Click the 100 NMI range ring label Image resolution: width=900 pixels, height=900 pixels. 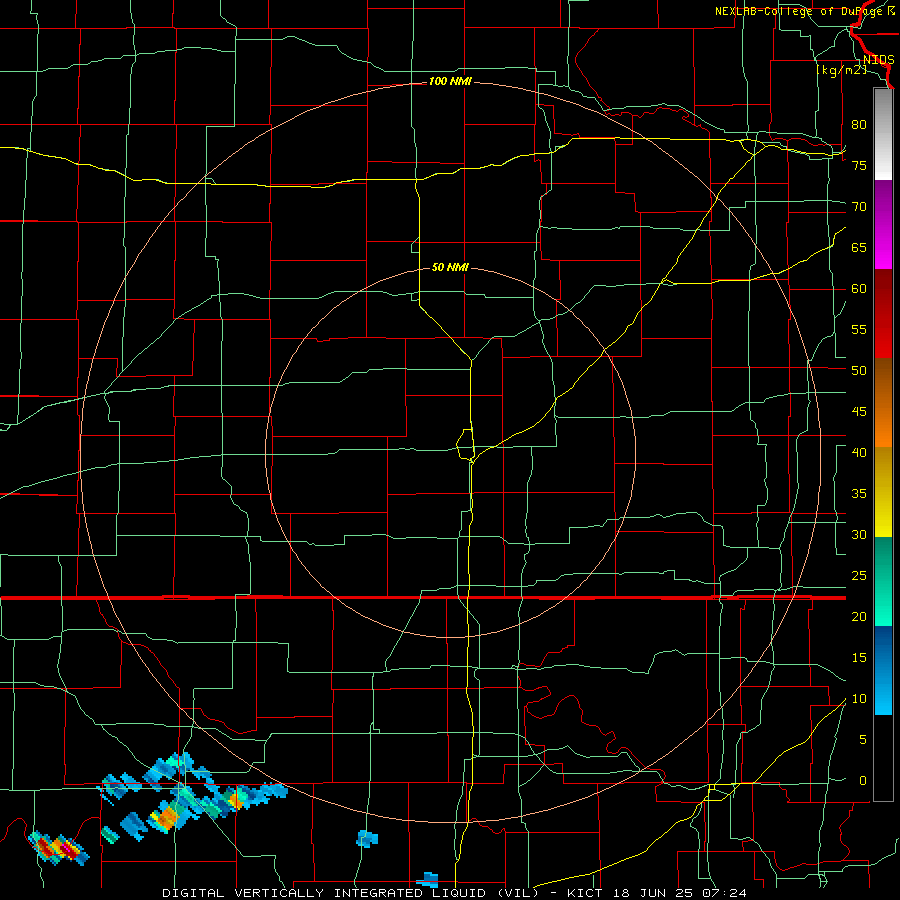tap(450, 82)
